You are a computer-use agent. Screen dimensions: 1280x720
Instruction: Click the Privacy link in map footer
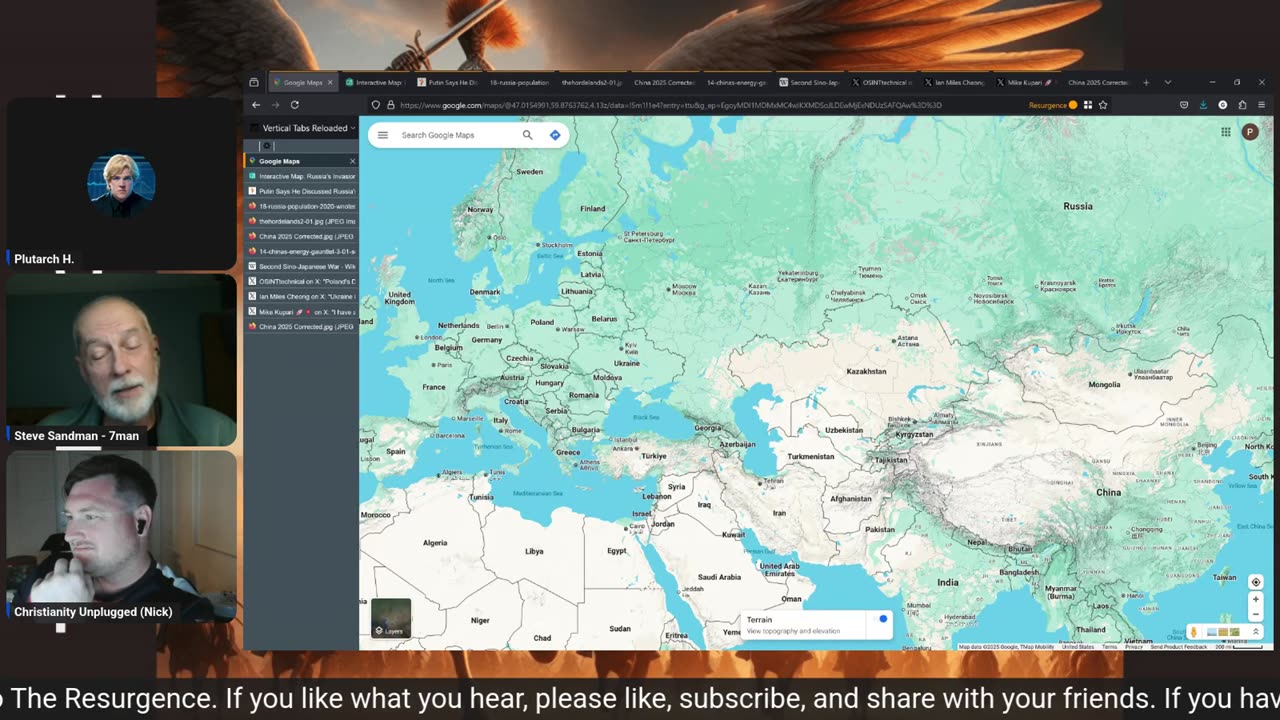[x=1134, y=647]
